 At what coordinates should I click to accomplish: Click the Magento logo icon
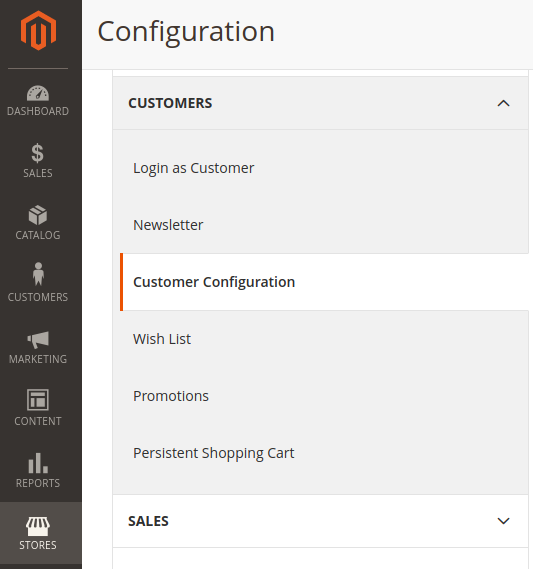(x=38, y=30)
